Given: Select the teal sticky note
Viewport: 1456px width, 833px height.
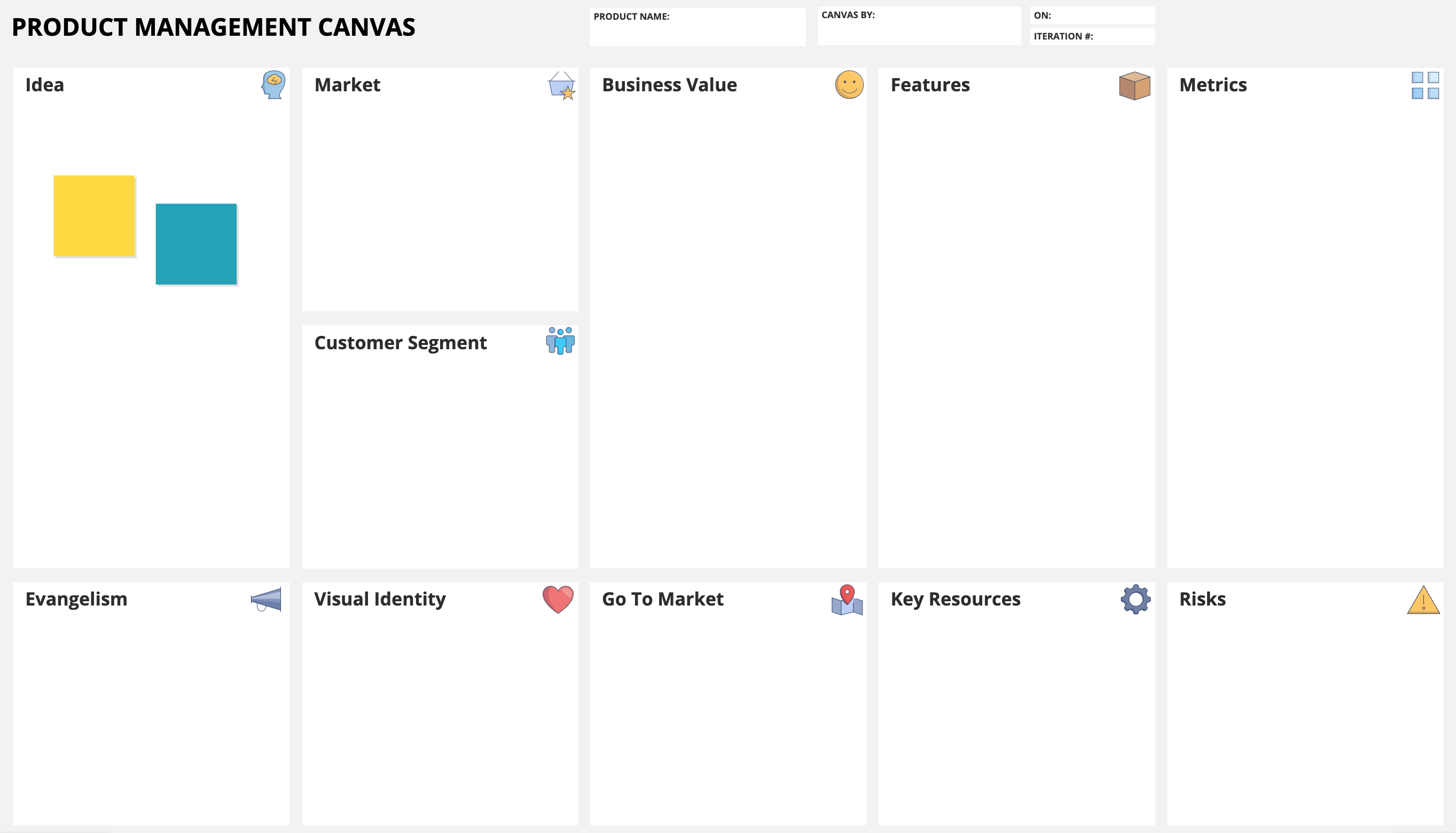Looking at the screenshot, I should 196,245.
